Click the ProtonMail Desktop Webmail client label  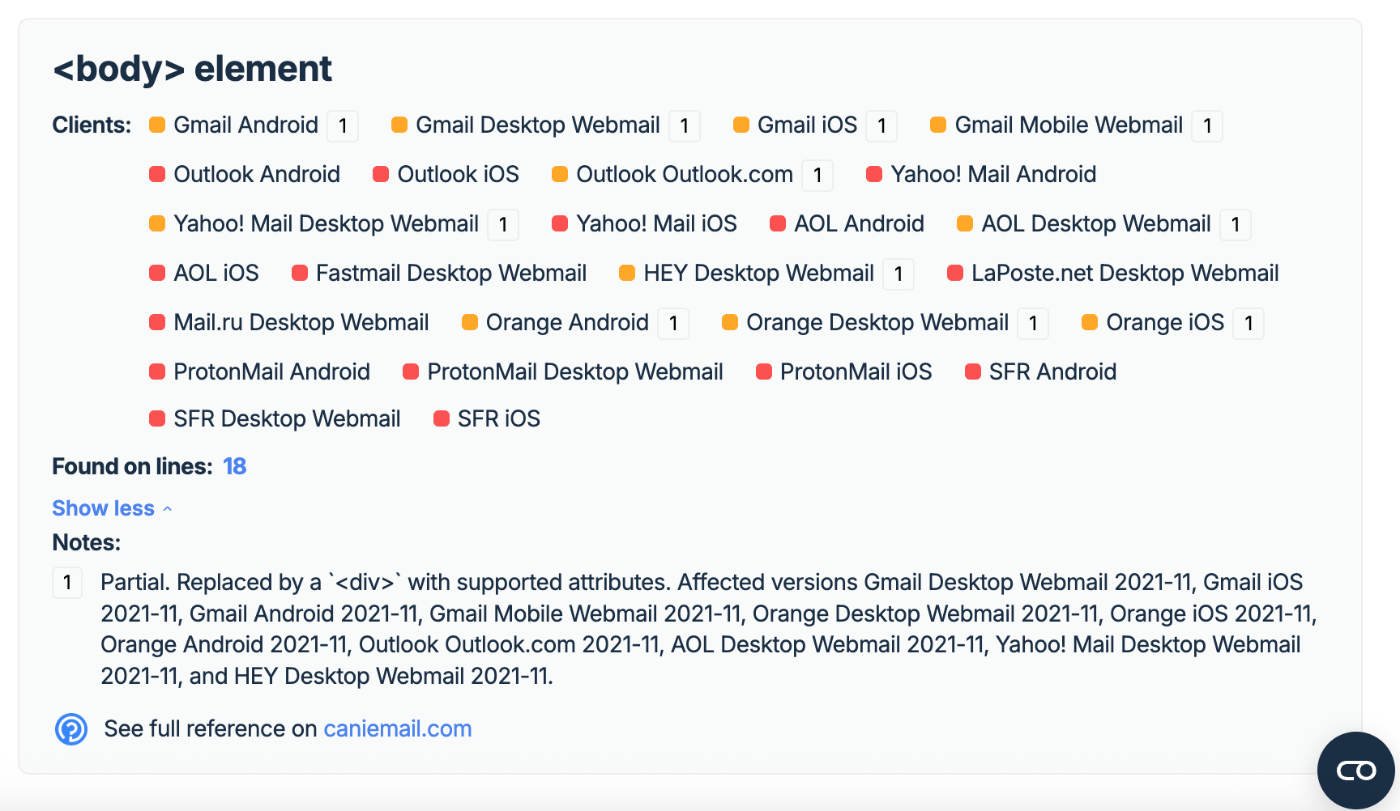[x=575, y=372]
